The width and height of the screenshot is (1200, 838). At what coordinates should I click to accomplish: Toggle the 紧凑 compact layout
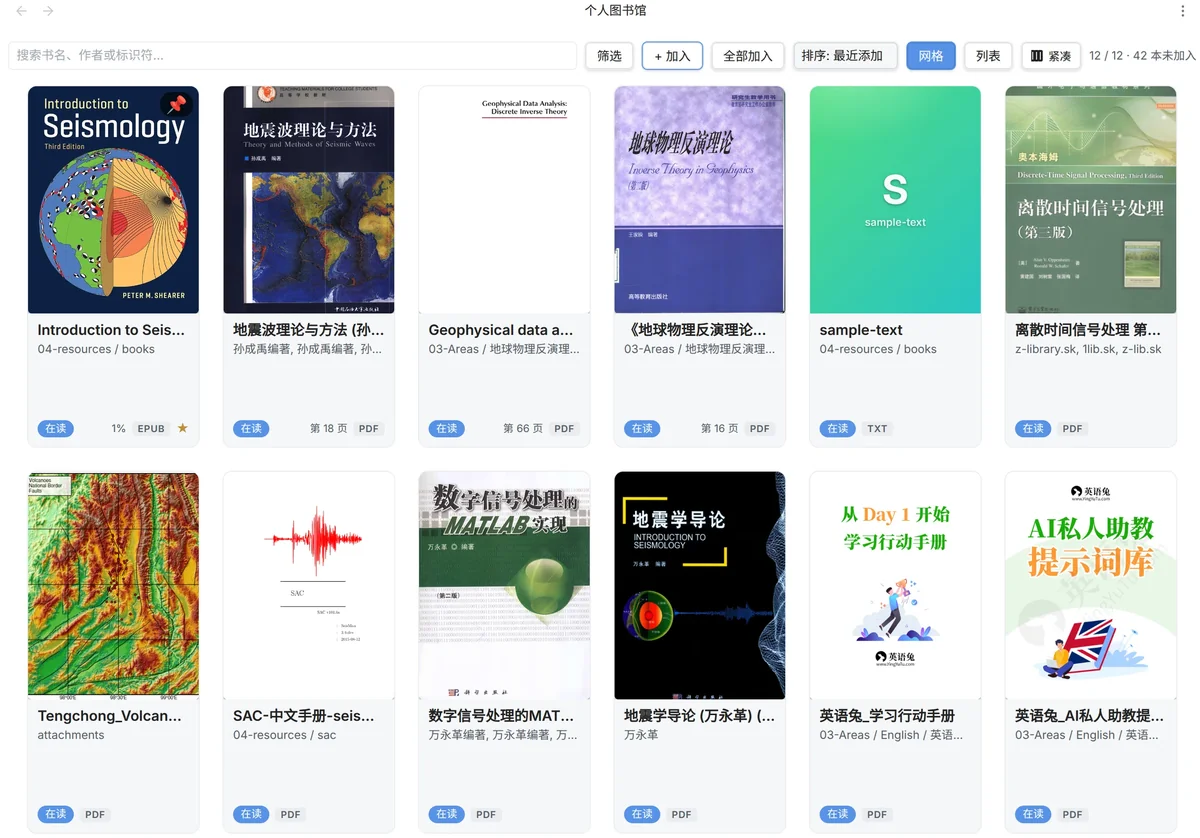(x=1050, y=56)
